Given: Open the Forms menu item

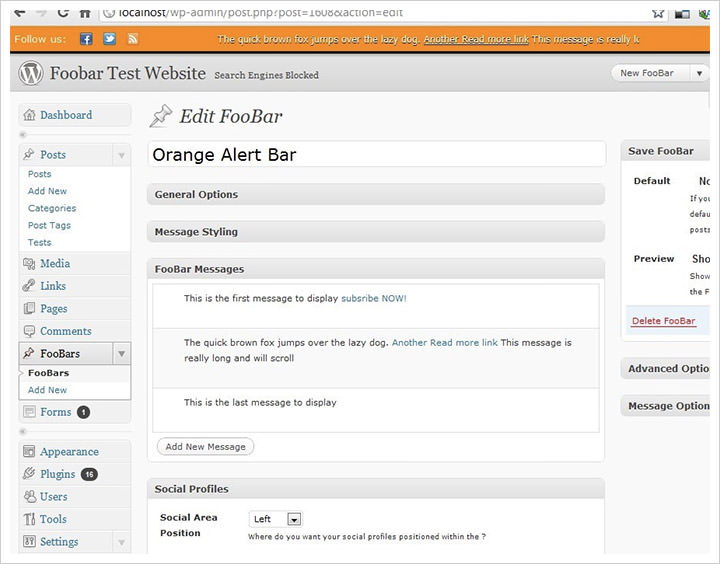Looking at the screenshot, I should 56,412.
